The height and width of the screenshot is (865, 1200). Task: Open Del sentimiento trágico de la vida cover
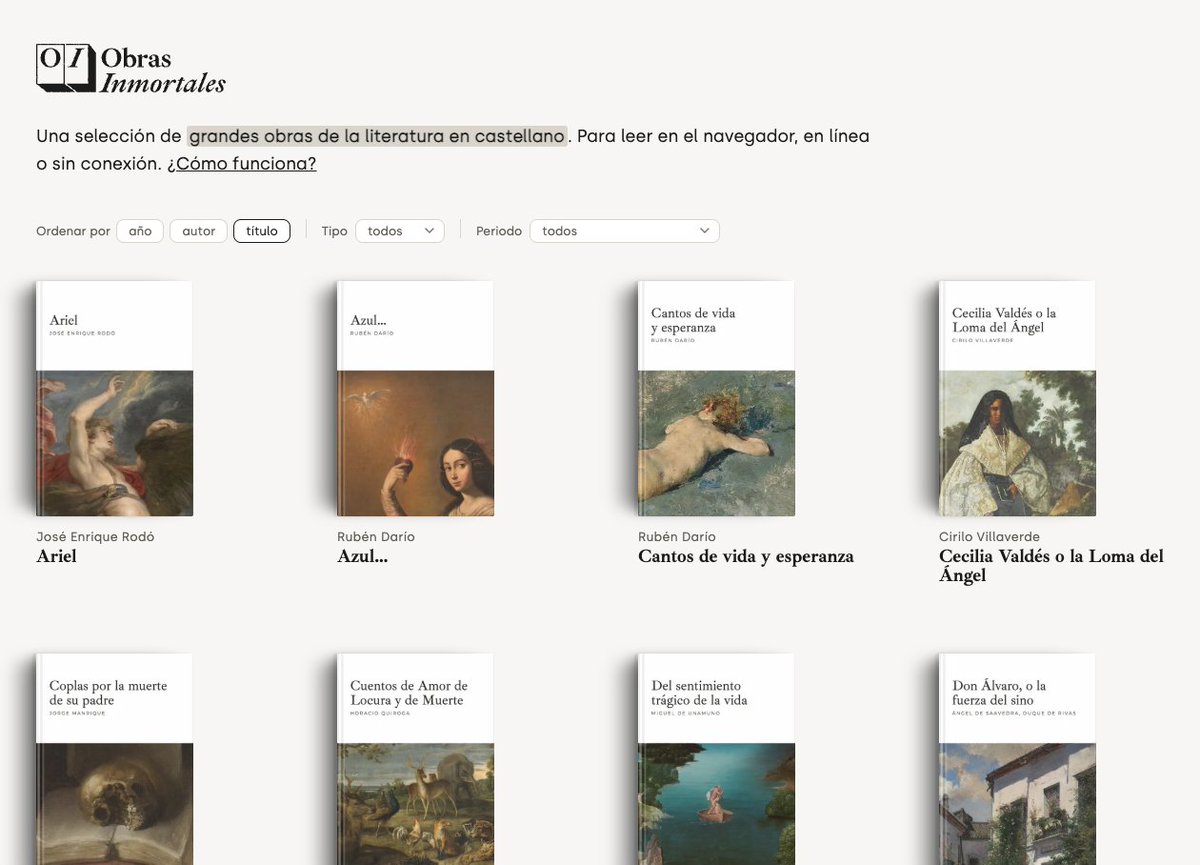(716, 759)
